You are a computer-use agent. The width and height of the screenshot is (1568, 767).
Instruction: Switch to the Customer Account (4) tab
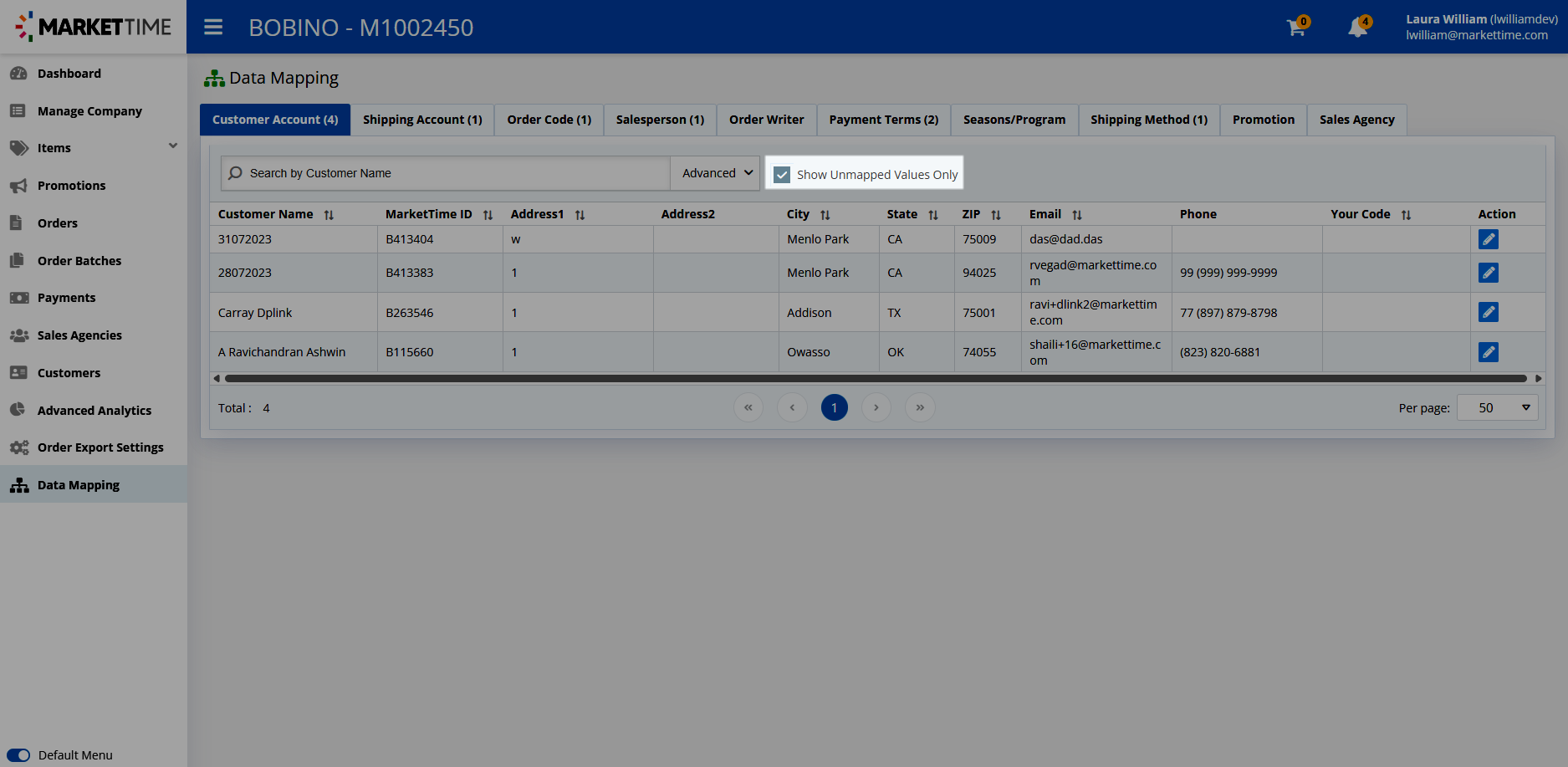275,120
